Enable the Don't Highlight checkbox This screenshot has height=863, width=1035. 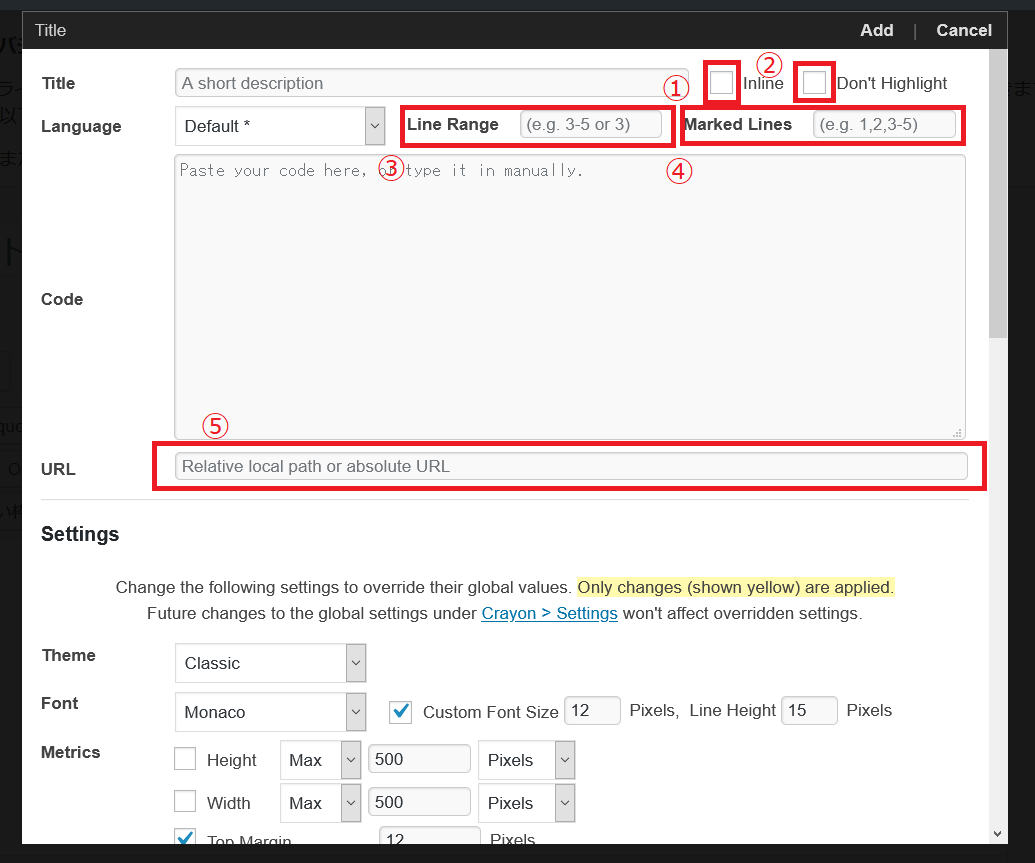click(x=814, y=83)
